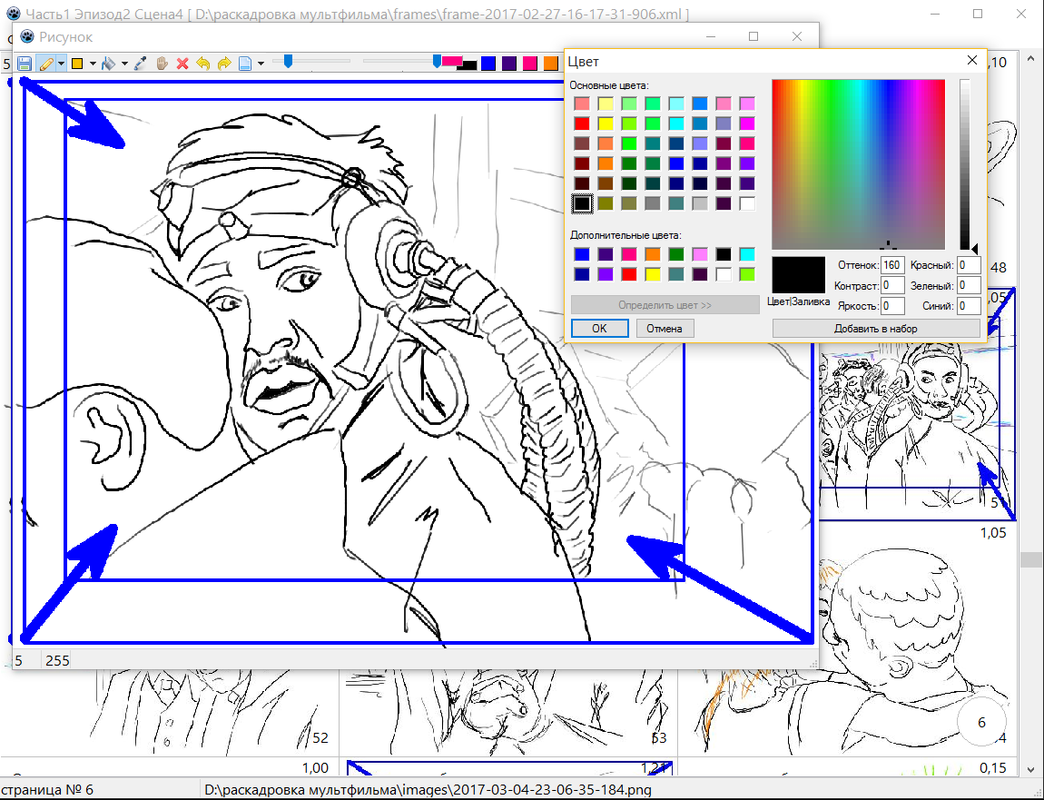Choose the red swatch in basic colors

click(x=580, y=123)
